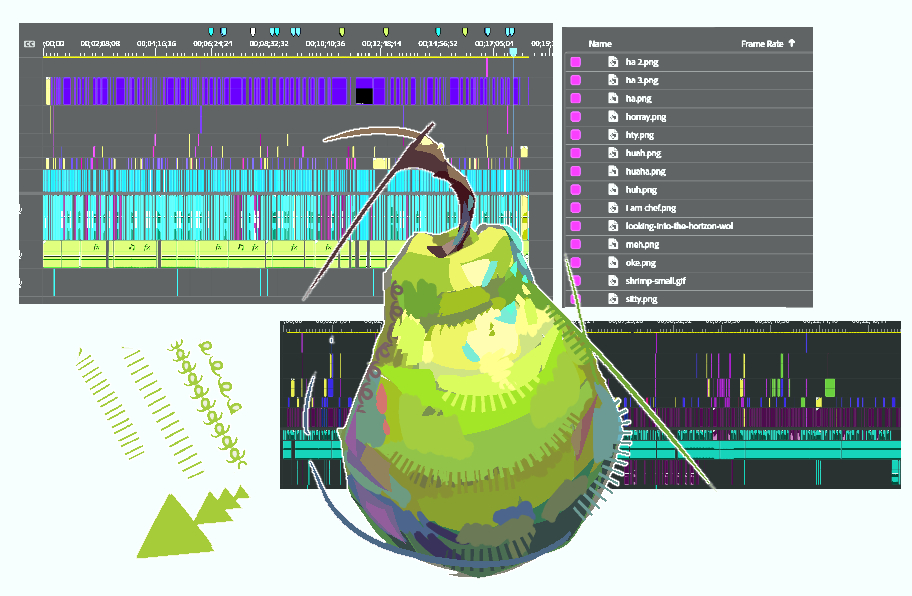Select the black clip in the purple track
Viewport: 912px width, 596px height.
364,95
